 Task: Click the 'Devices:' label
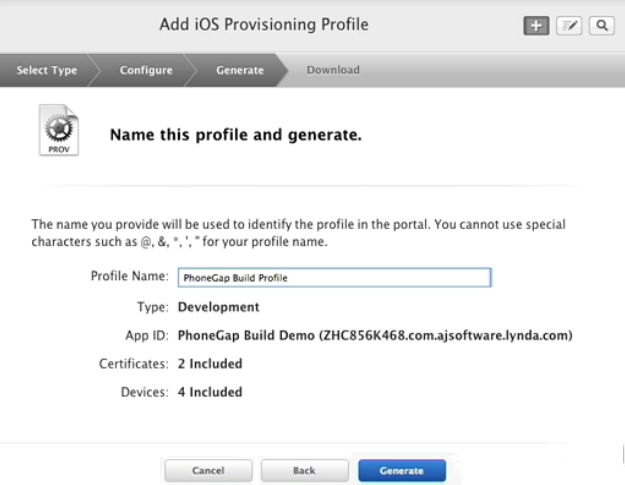coord(144,392)
